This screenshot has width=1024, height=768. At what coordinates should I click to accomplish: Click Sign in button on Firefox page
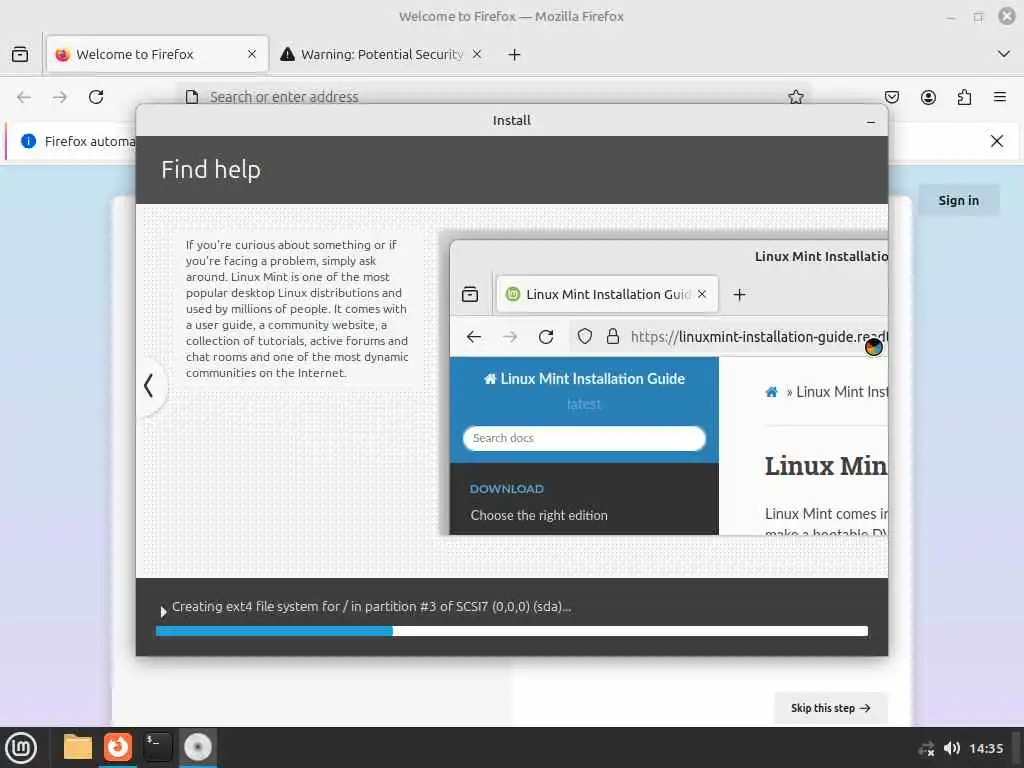pos(958,200)
